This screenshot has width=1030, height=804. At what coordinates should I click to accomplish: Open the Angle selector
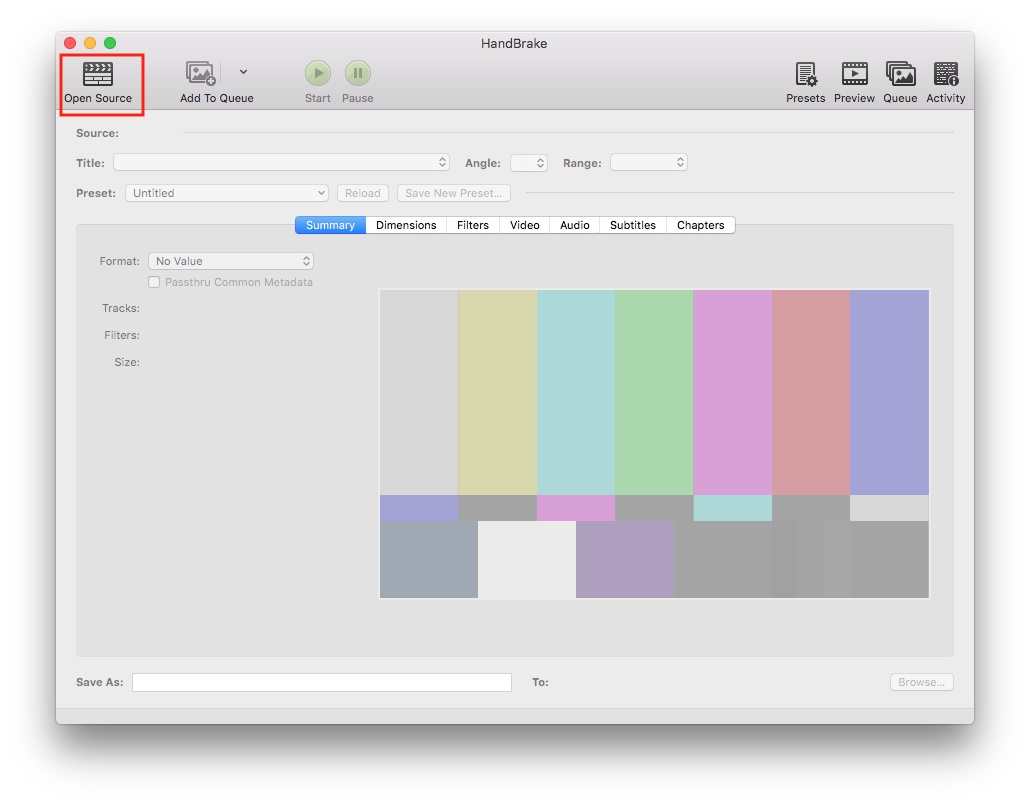coord(529,162)
